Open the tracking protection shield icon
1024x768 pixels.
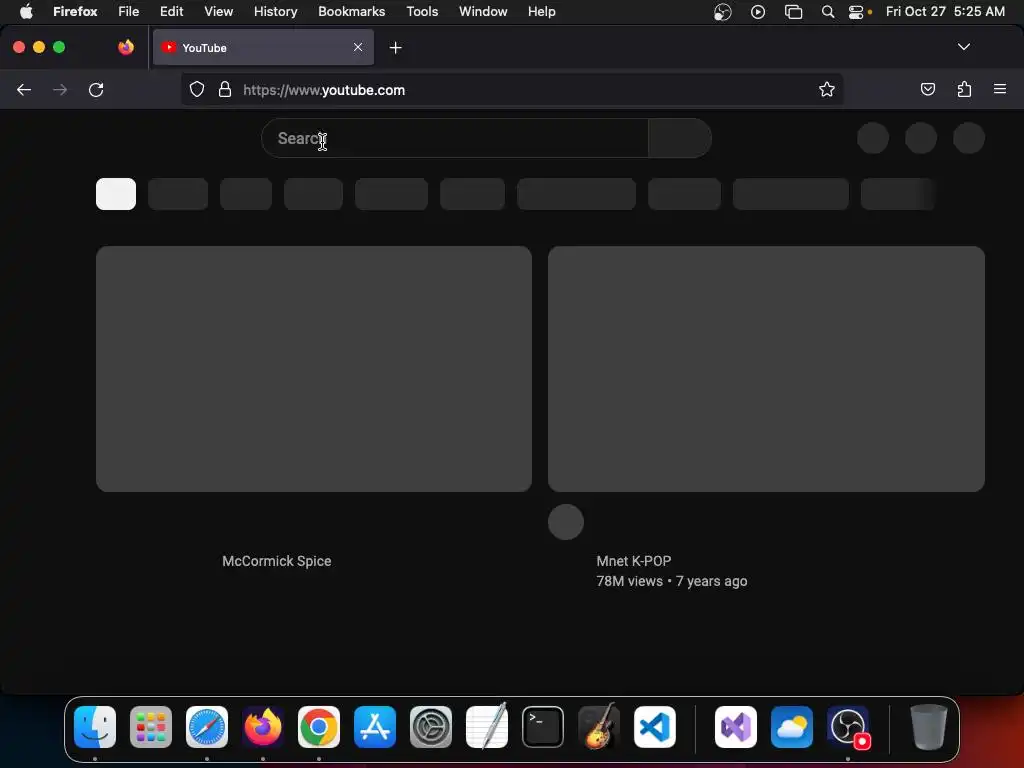point(197,89)
